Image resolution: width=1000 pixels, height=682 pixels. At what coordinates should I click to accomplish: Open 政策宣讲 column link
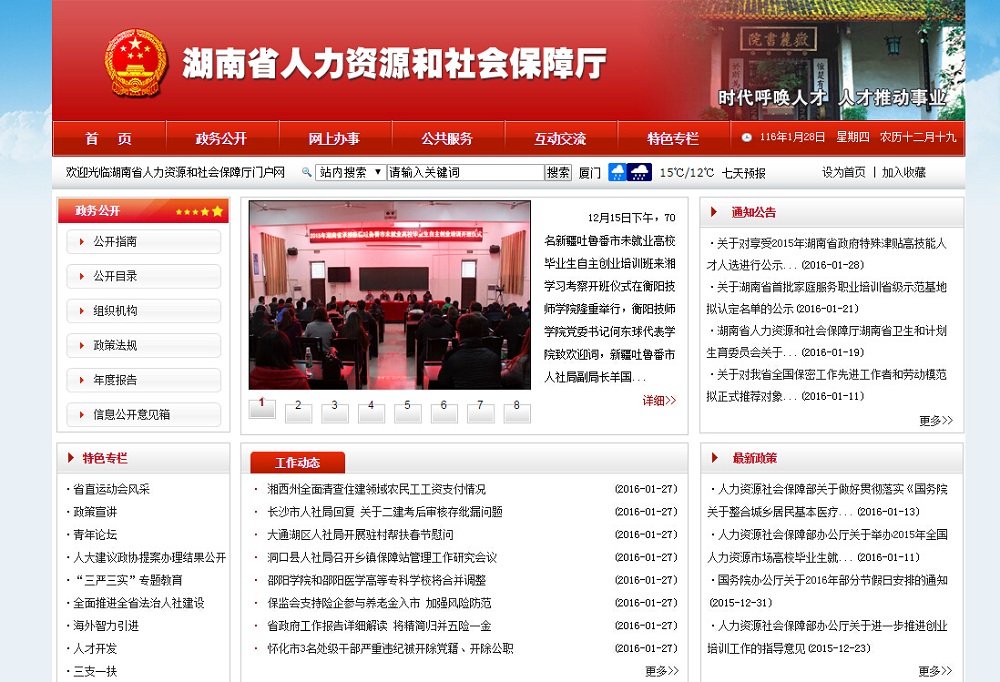[x=95, y=512]
